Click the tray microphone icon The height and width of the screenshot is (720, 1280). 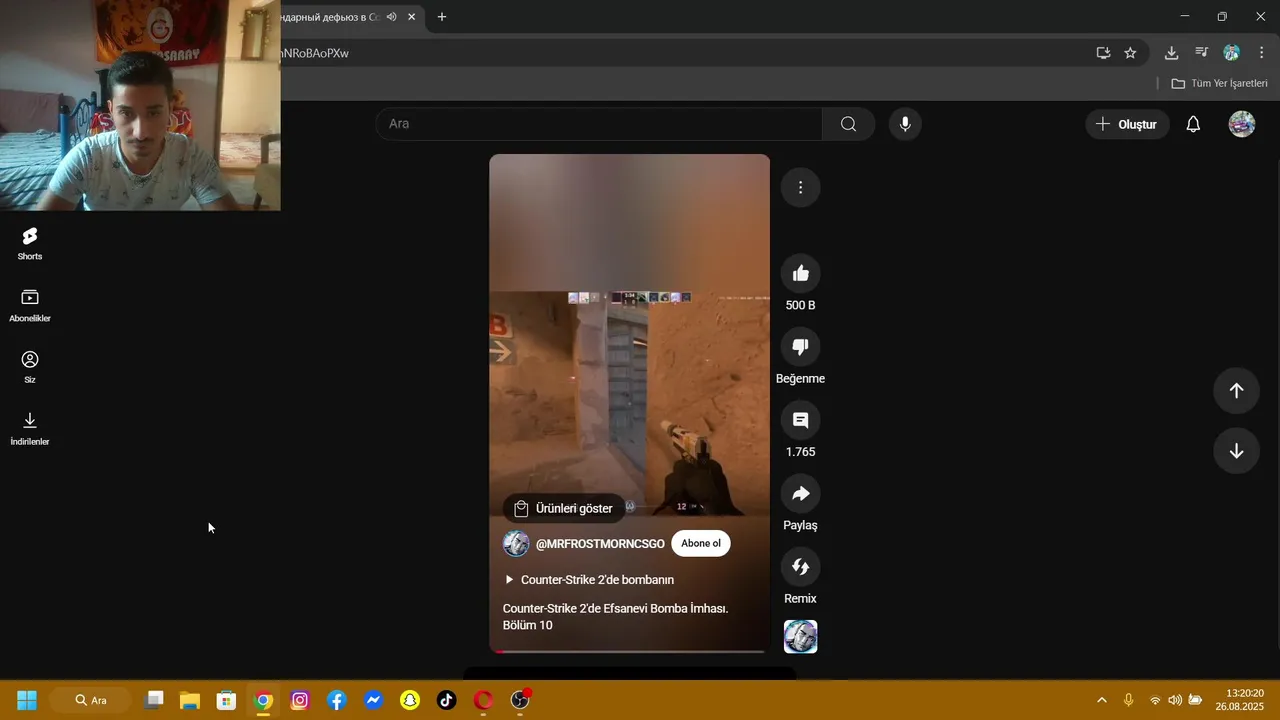(x=1129, y=700)
